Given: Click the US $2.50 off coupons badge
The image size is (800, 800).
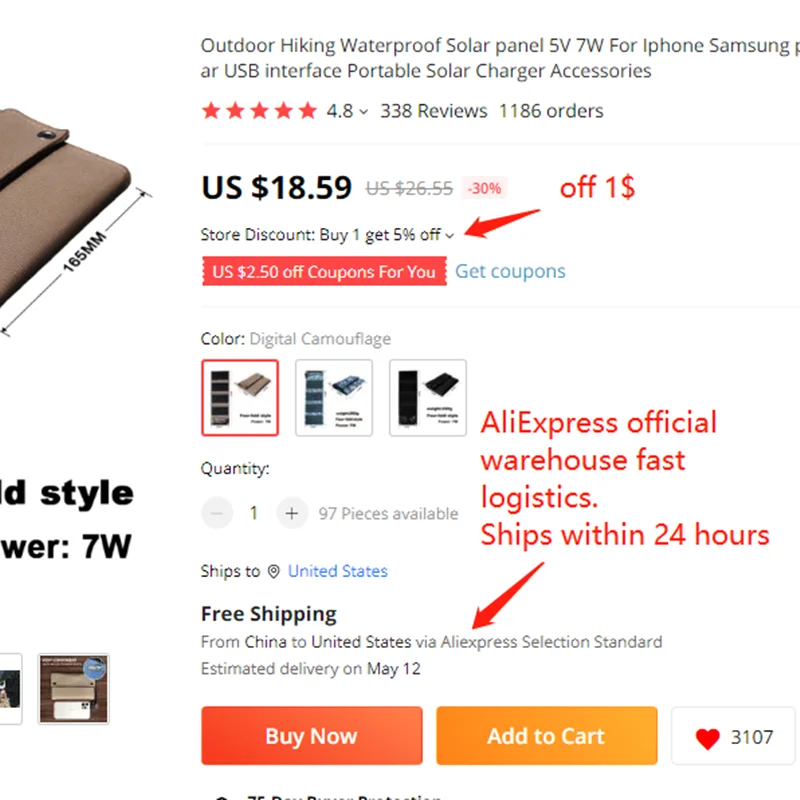Looking at the screenshot, I should [x=323, y=272].
